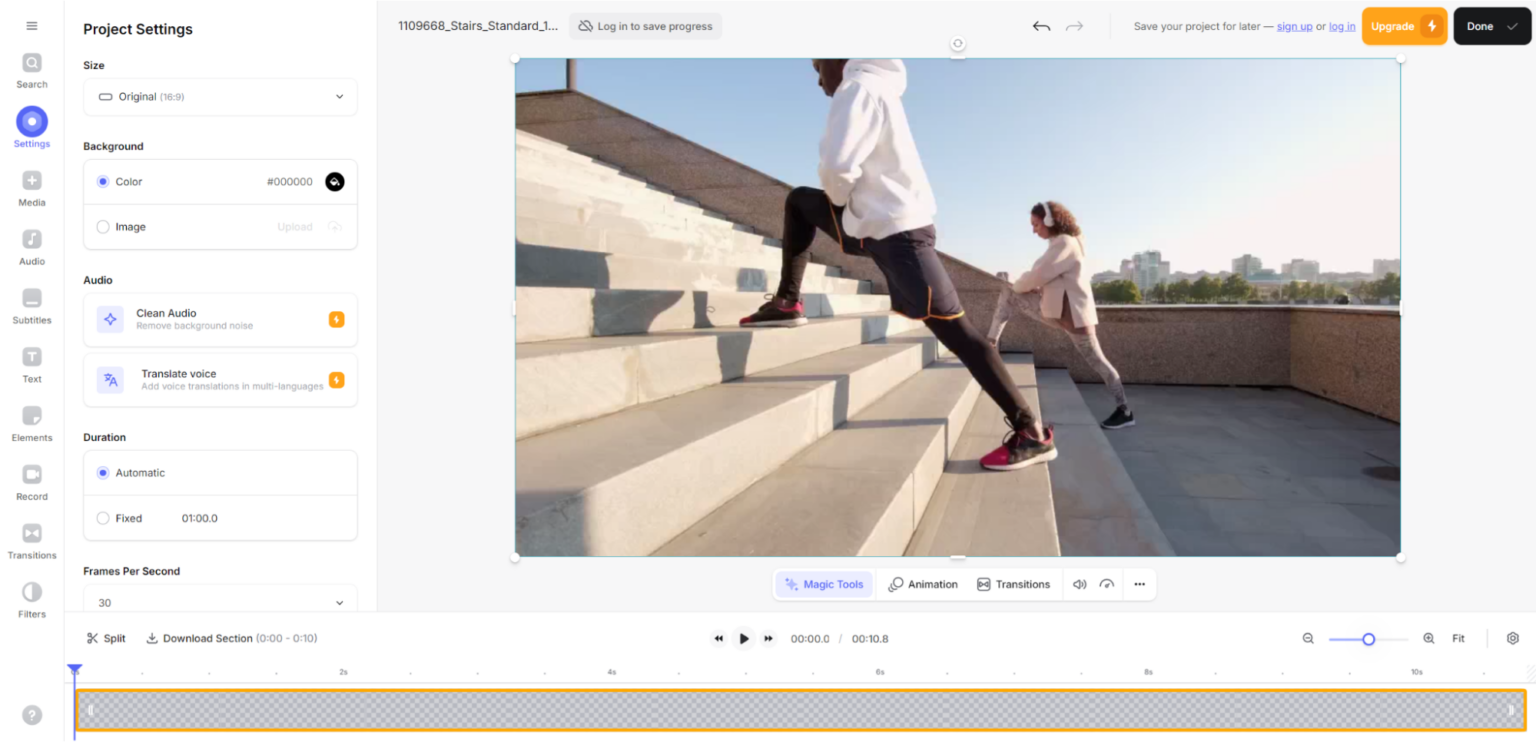
Task: Open the three-dots more options menu
Action: [1139, 585]
